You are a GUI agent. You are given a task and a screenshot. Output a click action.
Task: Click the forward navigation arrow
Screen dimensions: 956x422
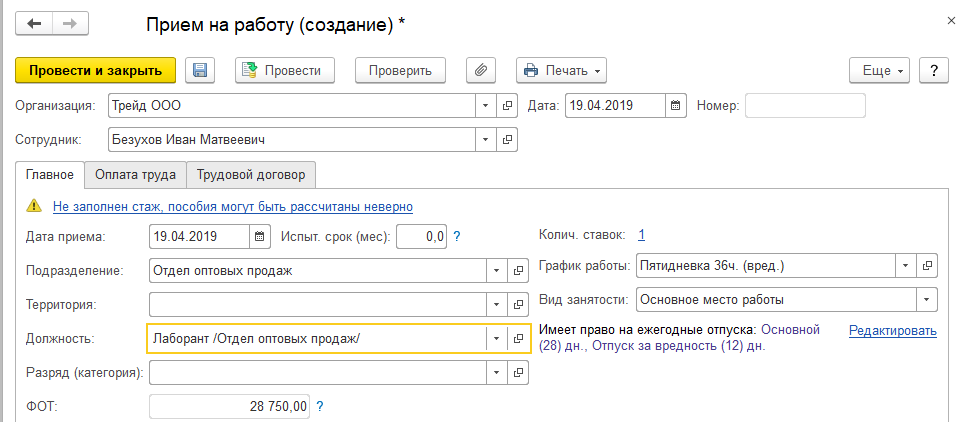coord(69,23)
